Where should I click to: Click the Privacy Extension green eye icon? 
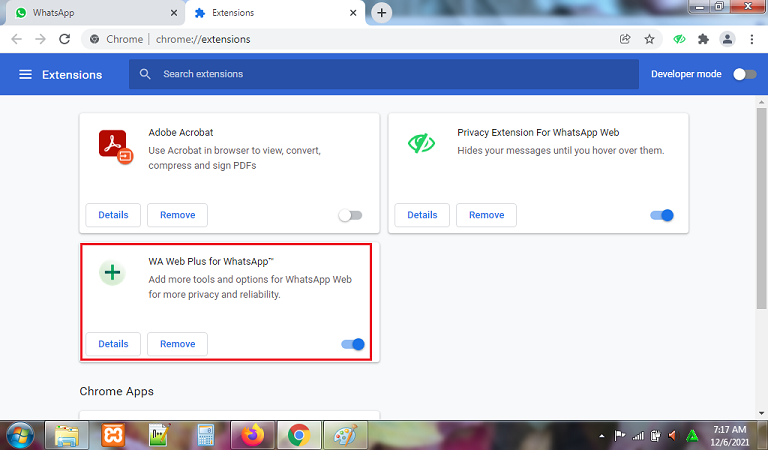421,143
